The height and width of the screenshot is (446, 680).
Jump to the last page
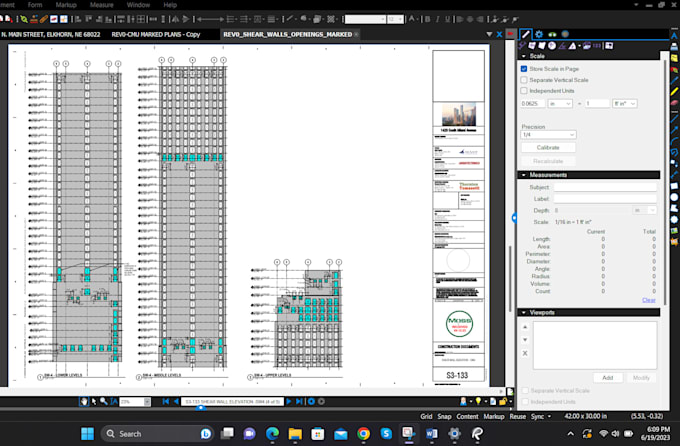[299, 401]
